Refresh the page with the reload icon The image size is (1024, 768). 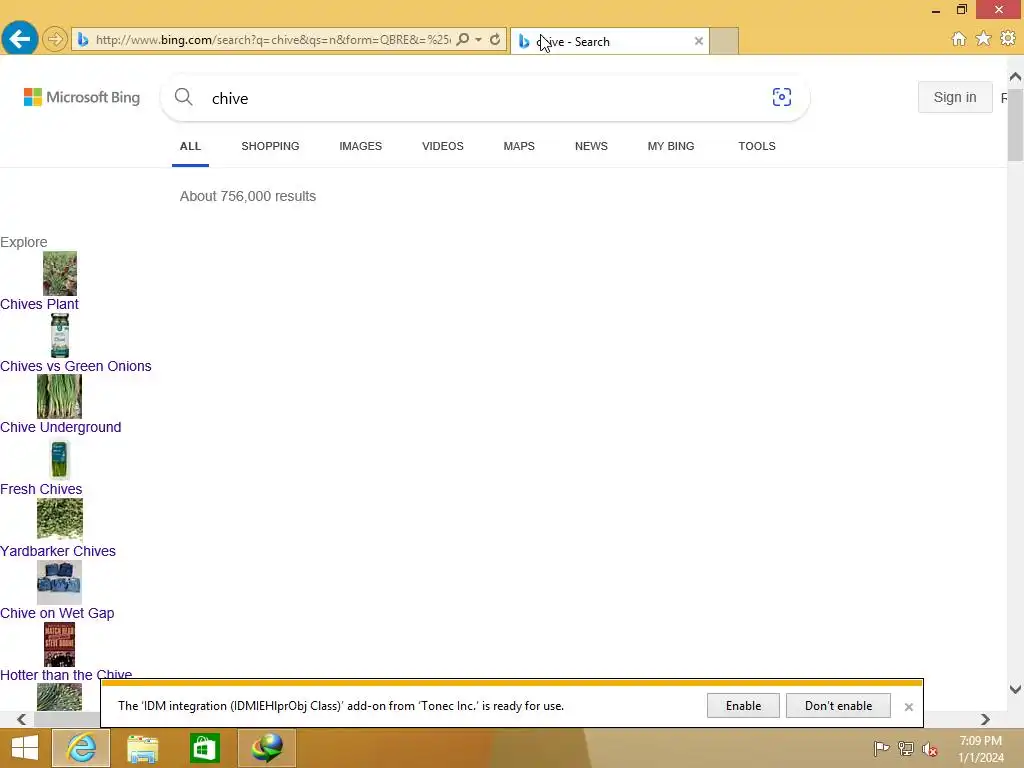click(495, 39)
